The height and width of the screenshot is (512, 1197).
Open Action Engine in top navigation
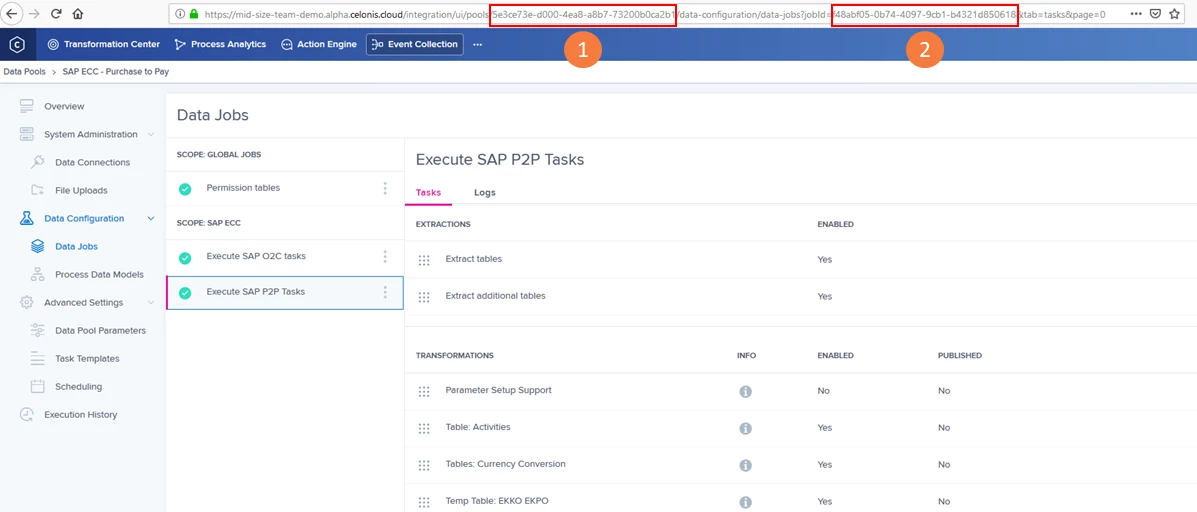point(318,44)
